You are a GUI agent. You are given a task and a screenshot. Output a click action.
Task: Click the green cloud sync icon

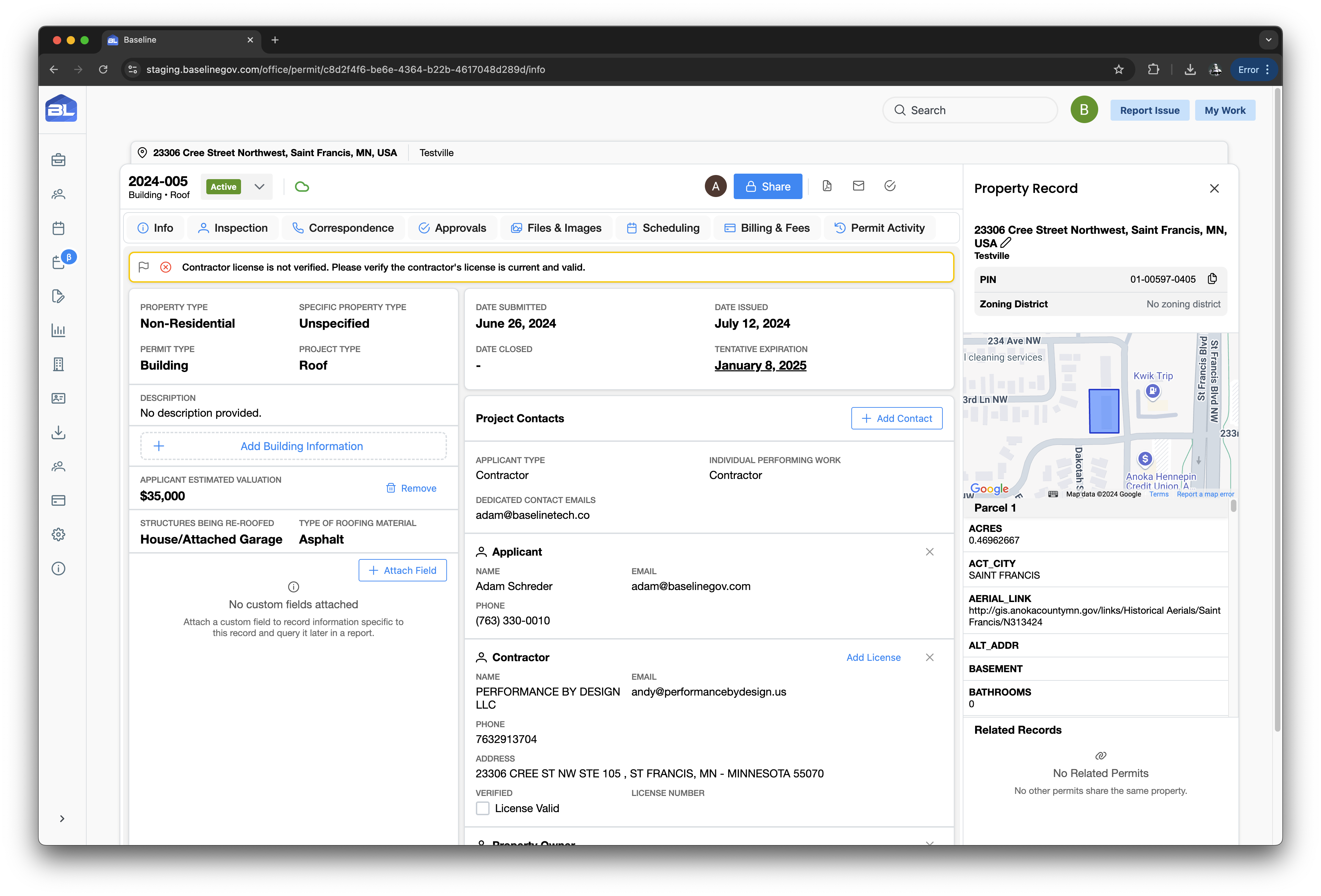click(302, 186)
